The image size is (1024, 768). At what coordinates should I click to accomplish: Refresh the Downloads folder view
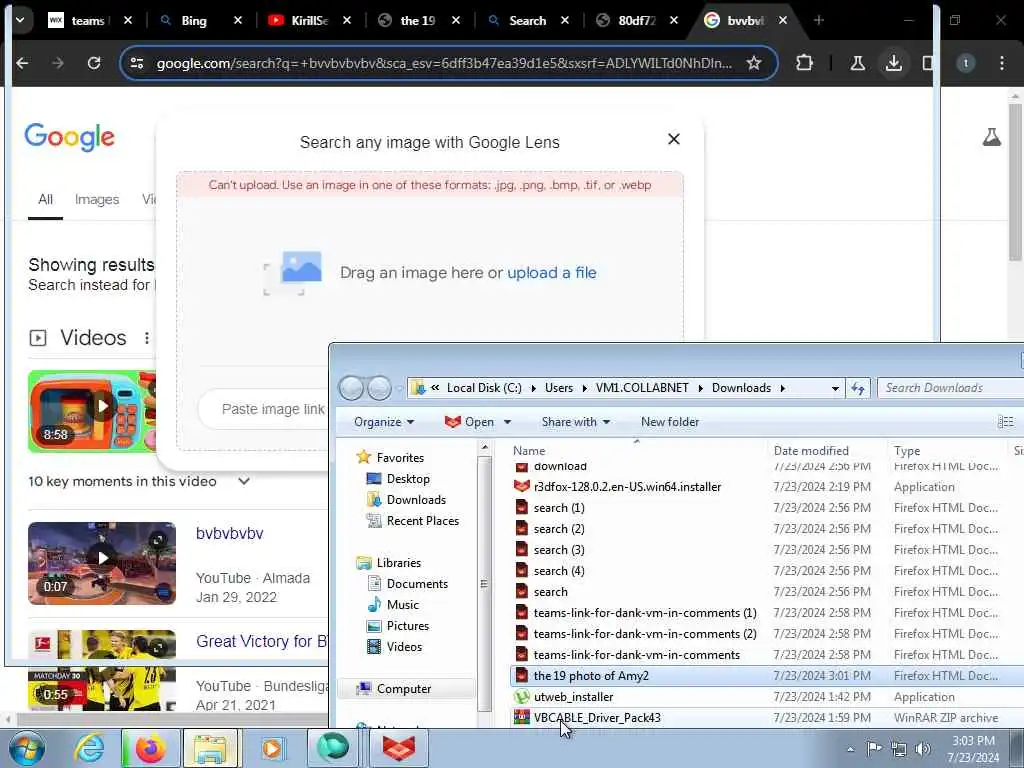857,389
